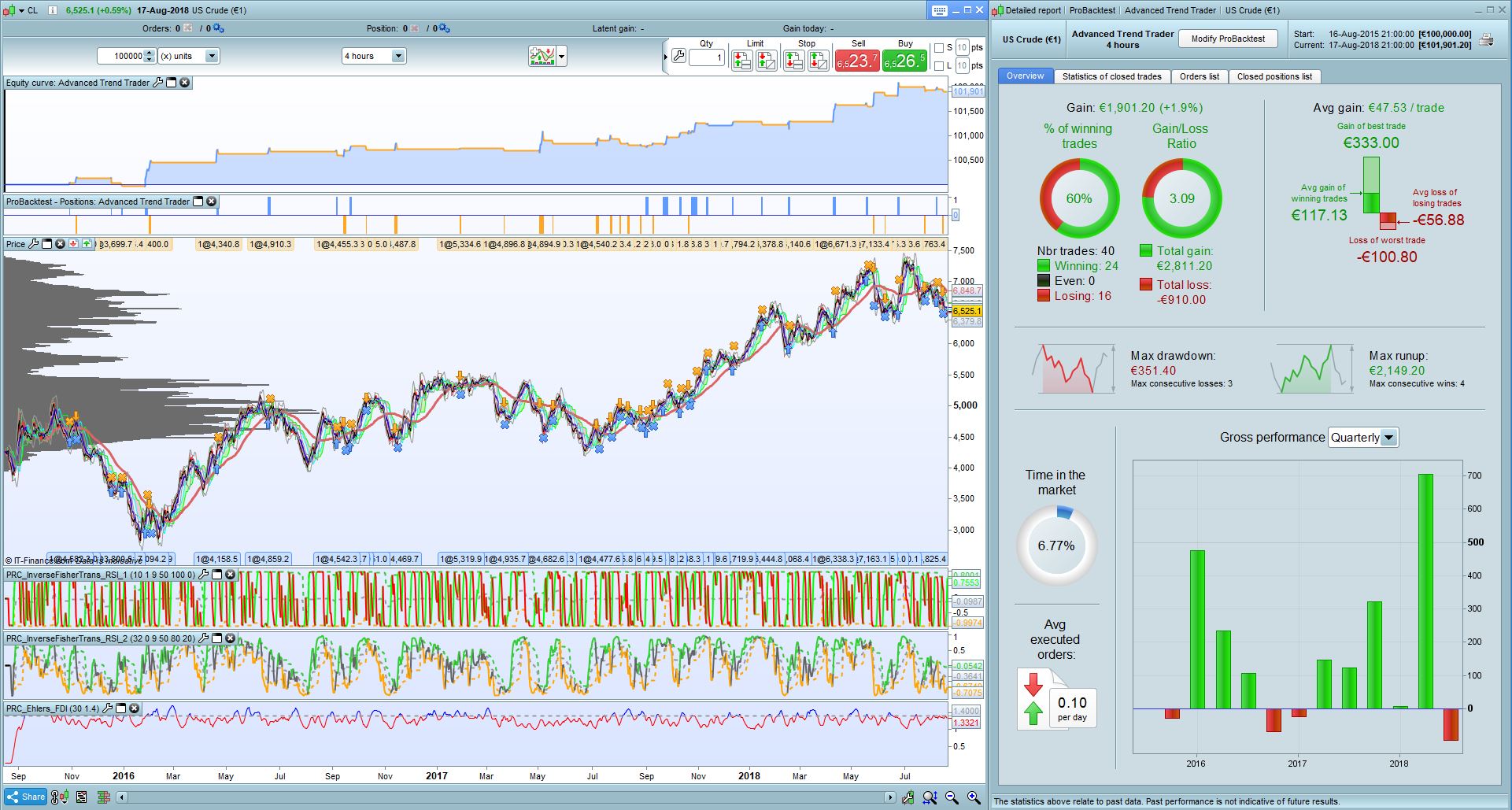
Task: Click the red Sell price button
Action: coord(857,61)
